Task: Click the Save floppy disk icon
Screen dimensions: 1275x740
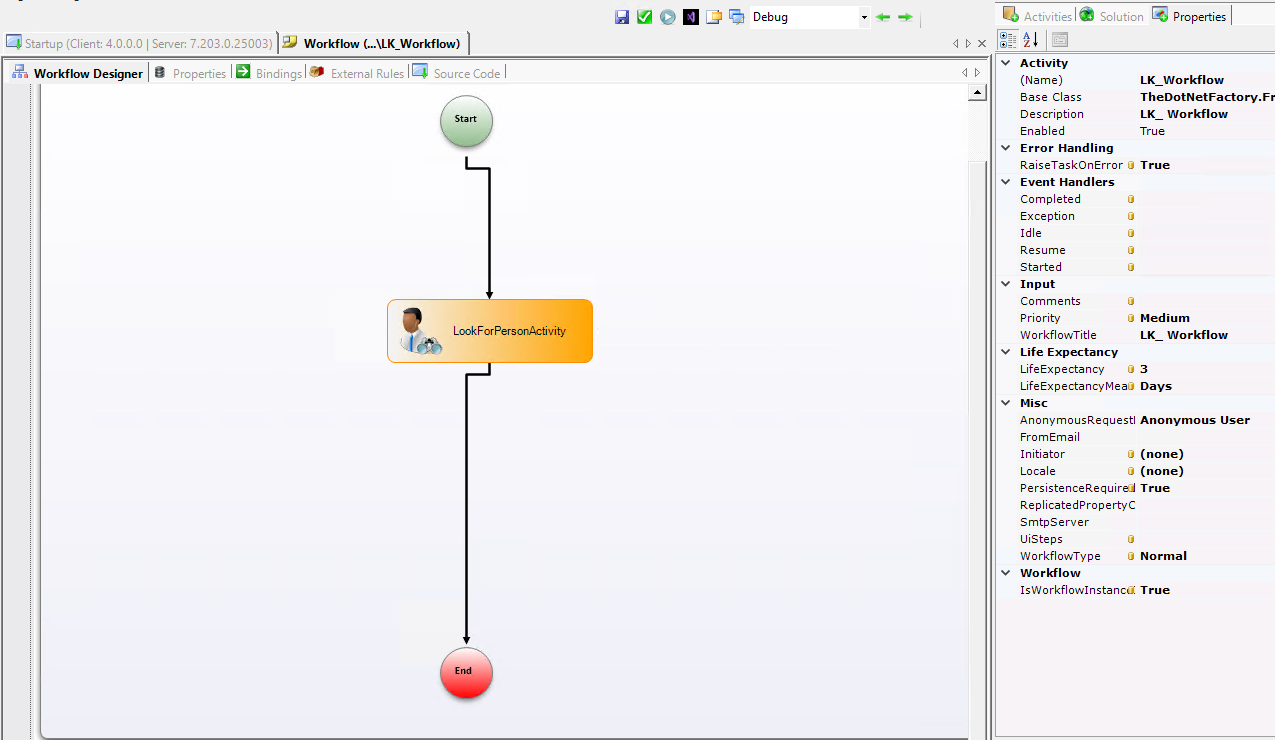Action: point(622,17)
